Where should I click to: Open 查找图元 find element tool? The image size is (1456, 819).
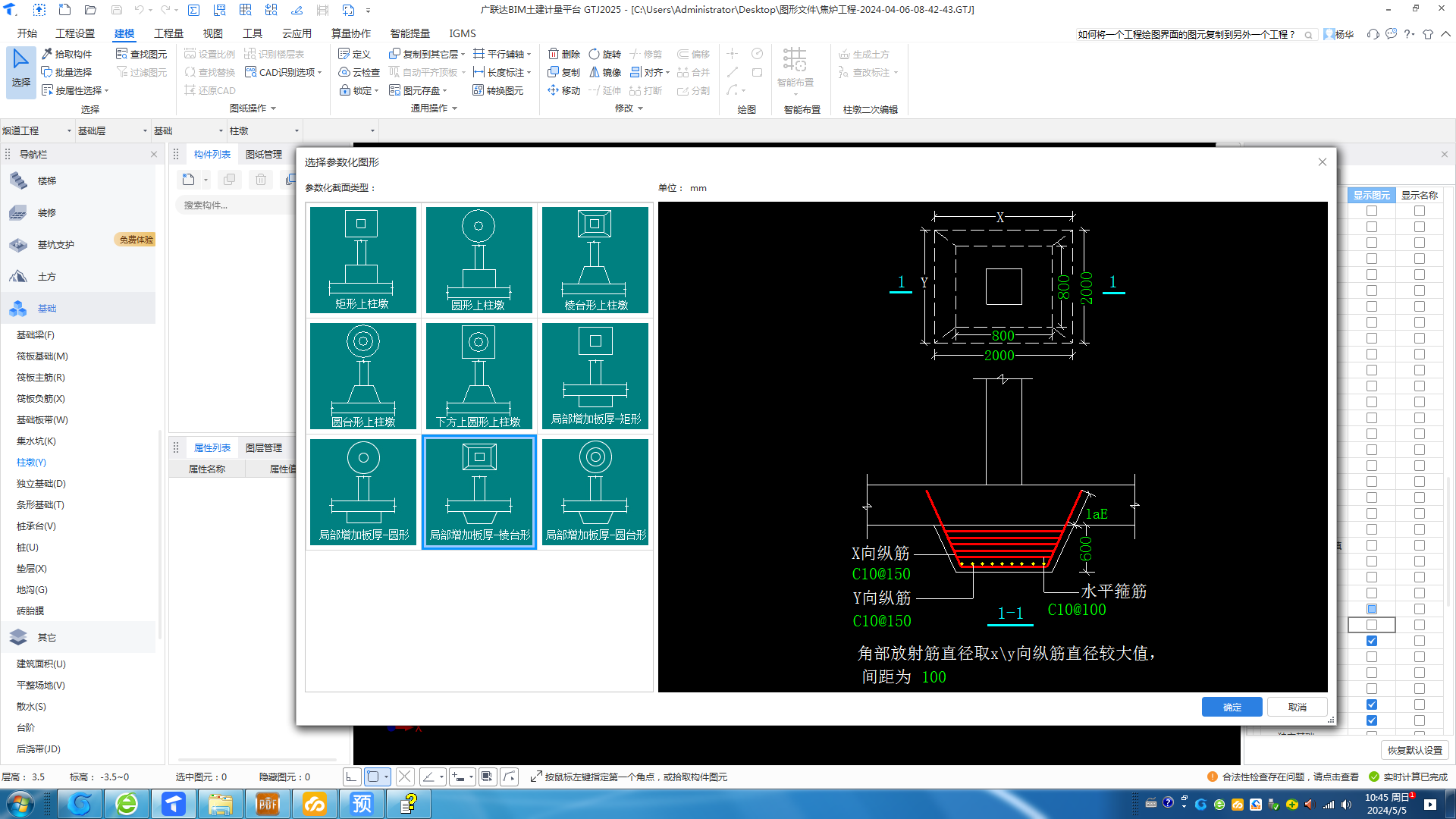[x=142, y=54]
